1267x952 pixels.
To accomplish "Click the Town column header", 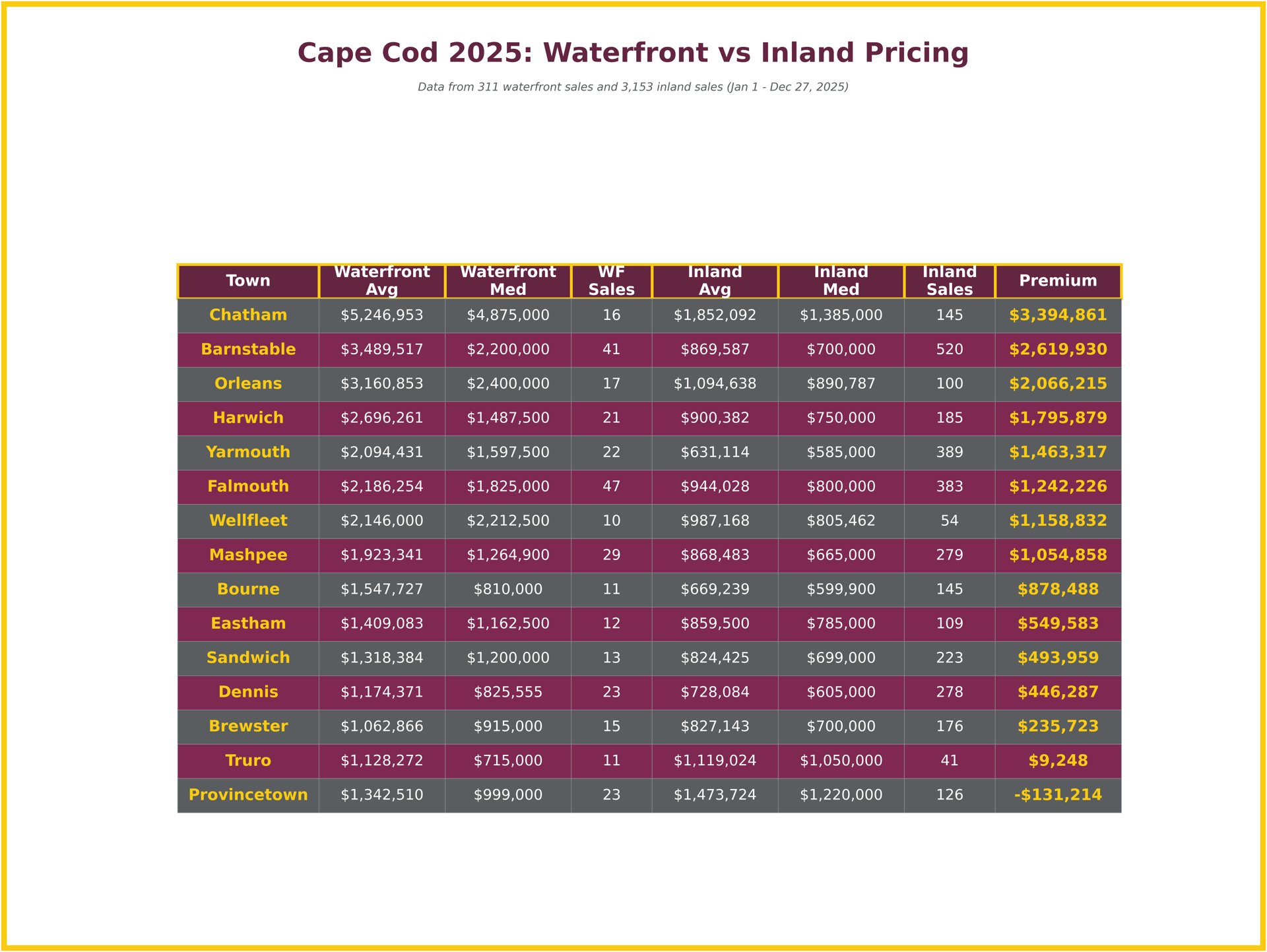I will coord(248,281).
